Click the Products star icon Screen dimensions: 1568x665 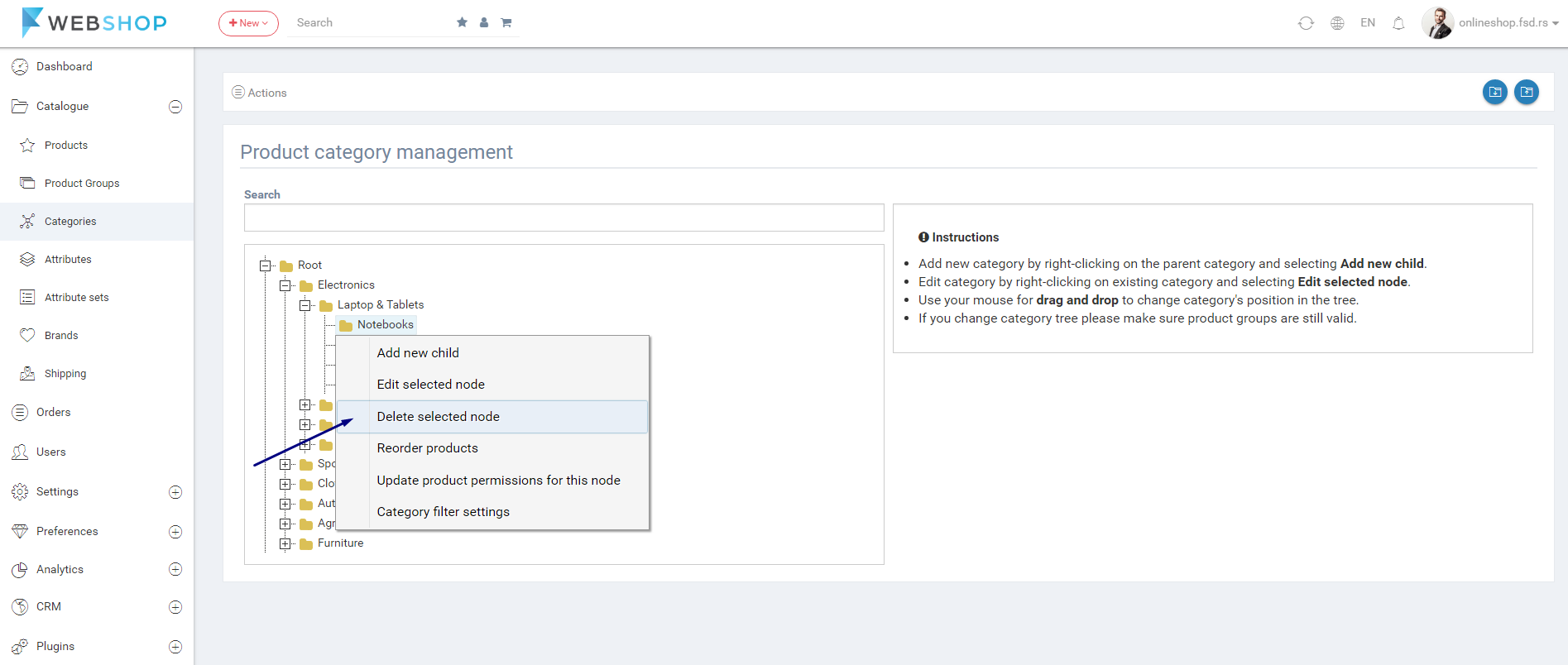point(27,145)
